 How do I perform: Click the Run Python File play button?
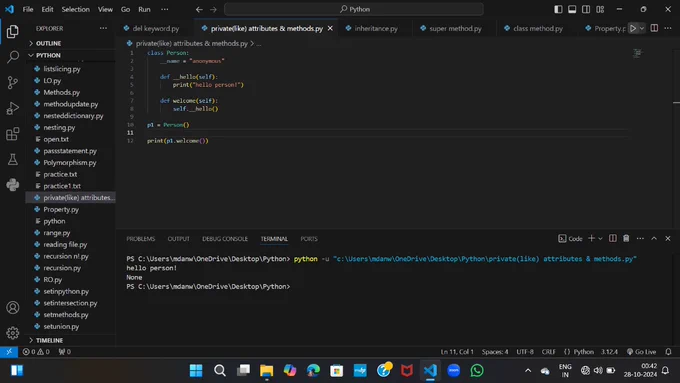point(633,28)
